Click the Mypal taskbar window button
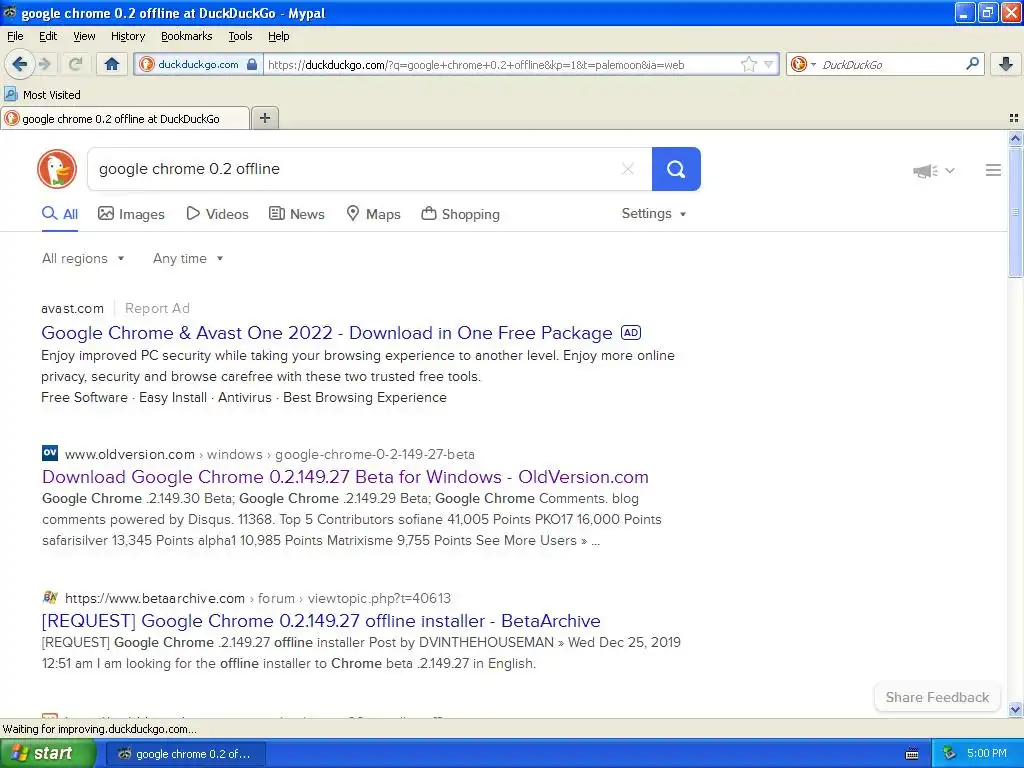 click(185, 754)
